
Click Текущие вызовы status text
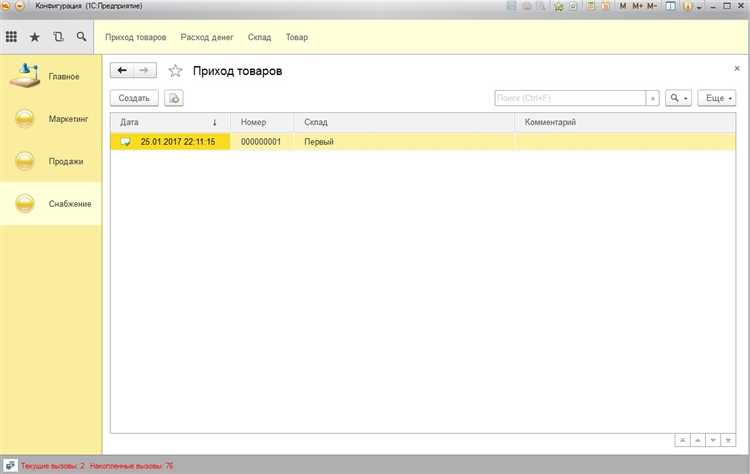tap(53, 465)
